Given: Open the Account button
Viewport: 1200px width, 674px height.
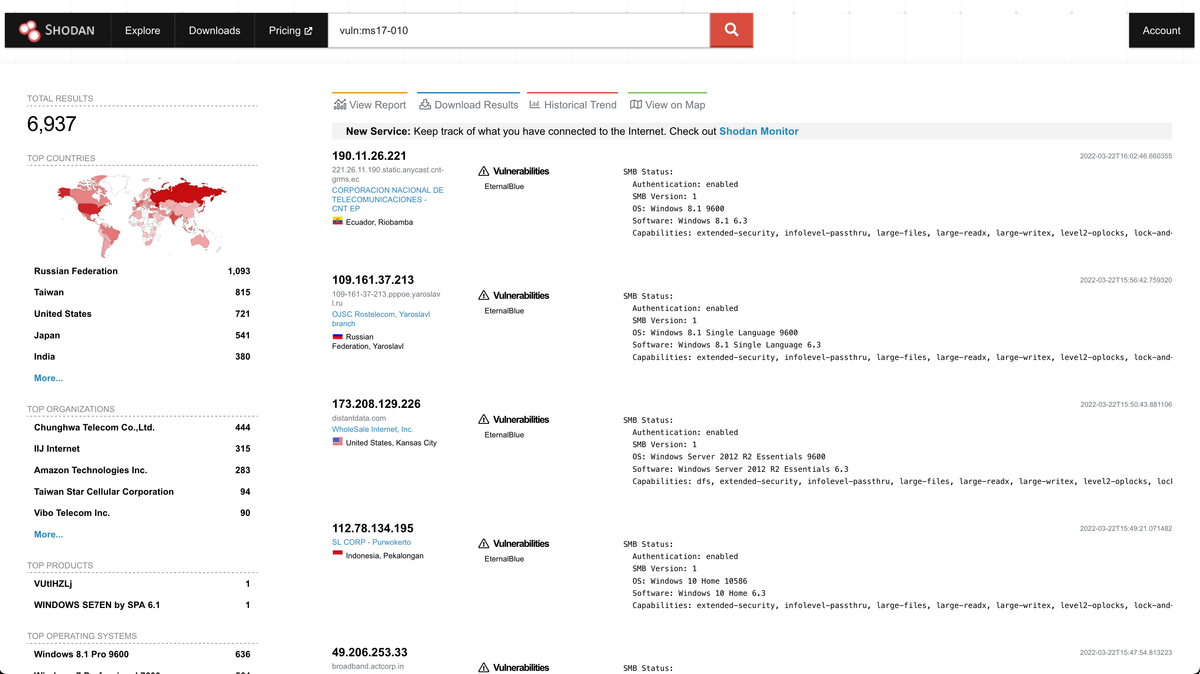Looking at the screenshot, I should pos(1161,30).
